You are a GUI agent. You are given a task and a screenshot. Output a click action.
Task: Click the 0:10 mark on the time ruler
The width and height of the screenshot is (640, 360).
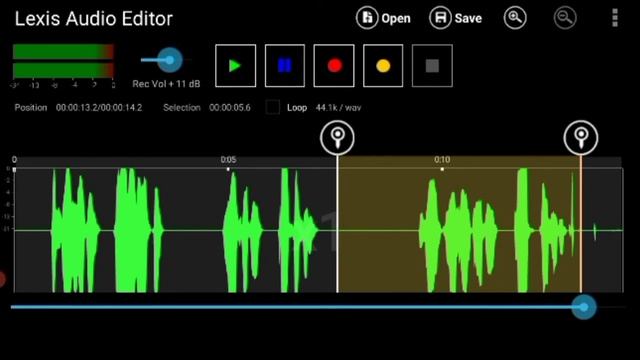pos(442,160)
